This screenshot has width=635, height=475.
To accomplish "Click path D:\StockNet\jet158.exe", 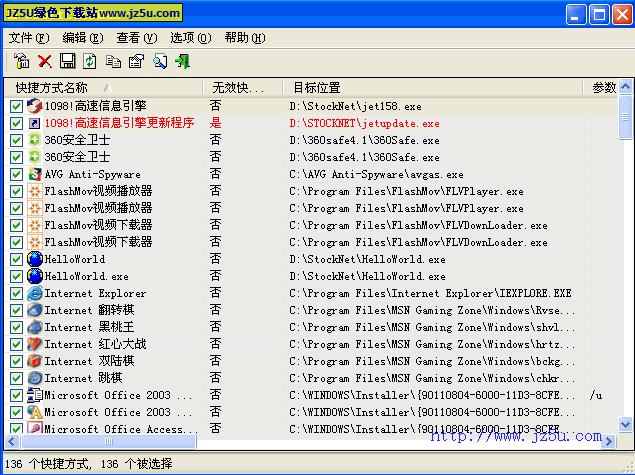I will [355, 107].
